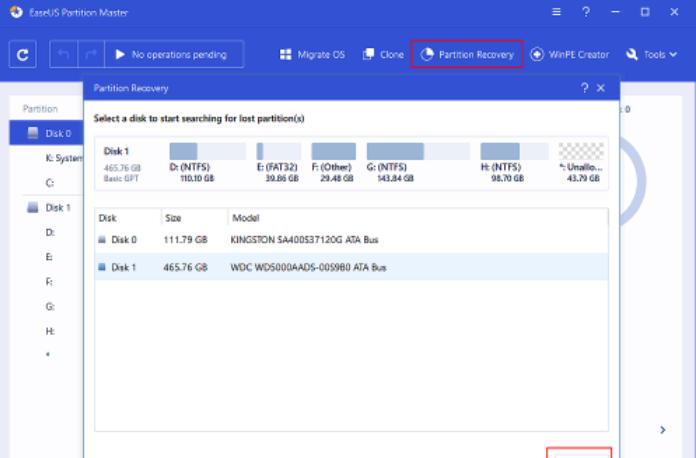This screenshot has height=458, width=696.
Task: Click Disk 0 drive icon in dialog list
Action: [102, 240]
